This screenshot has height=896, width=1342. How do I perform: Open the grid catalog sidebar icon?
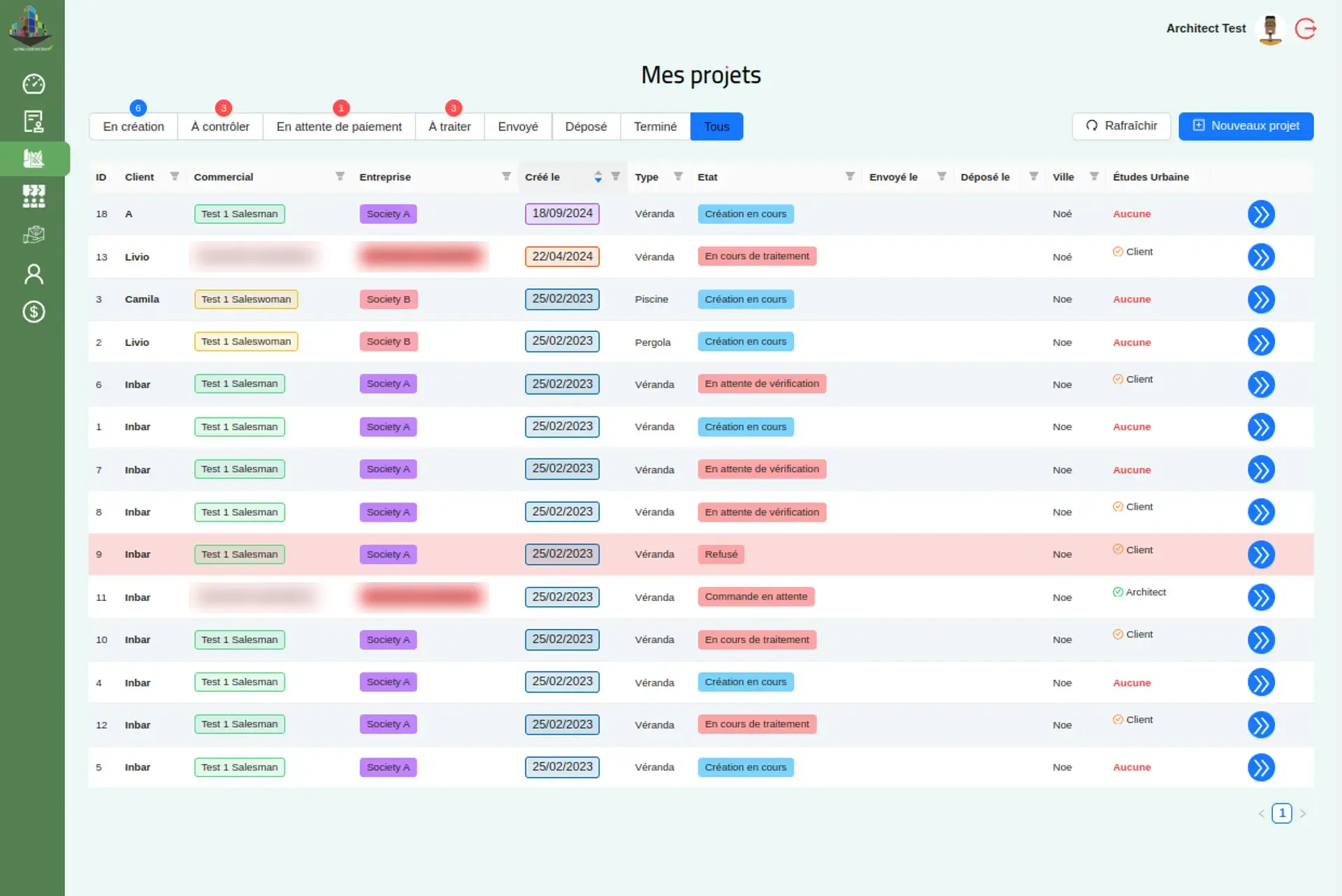pyautogui.click(x=34, y=196)
